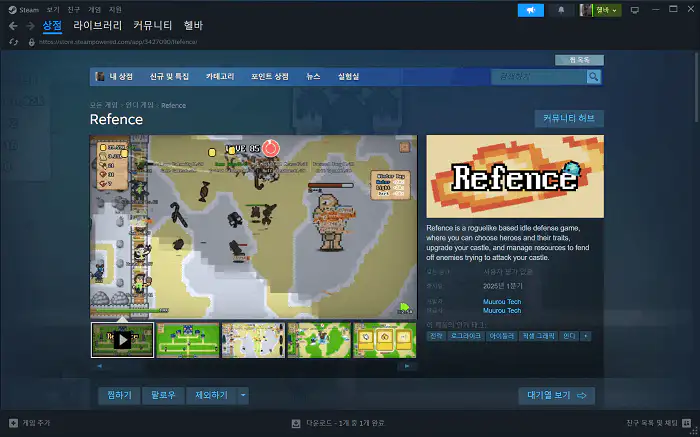Open 신규 및 특집 menu
Viewport: 700px width, 437px height.
point(169,77)
